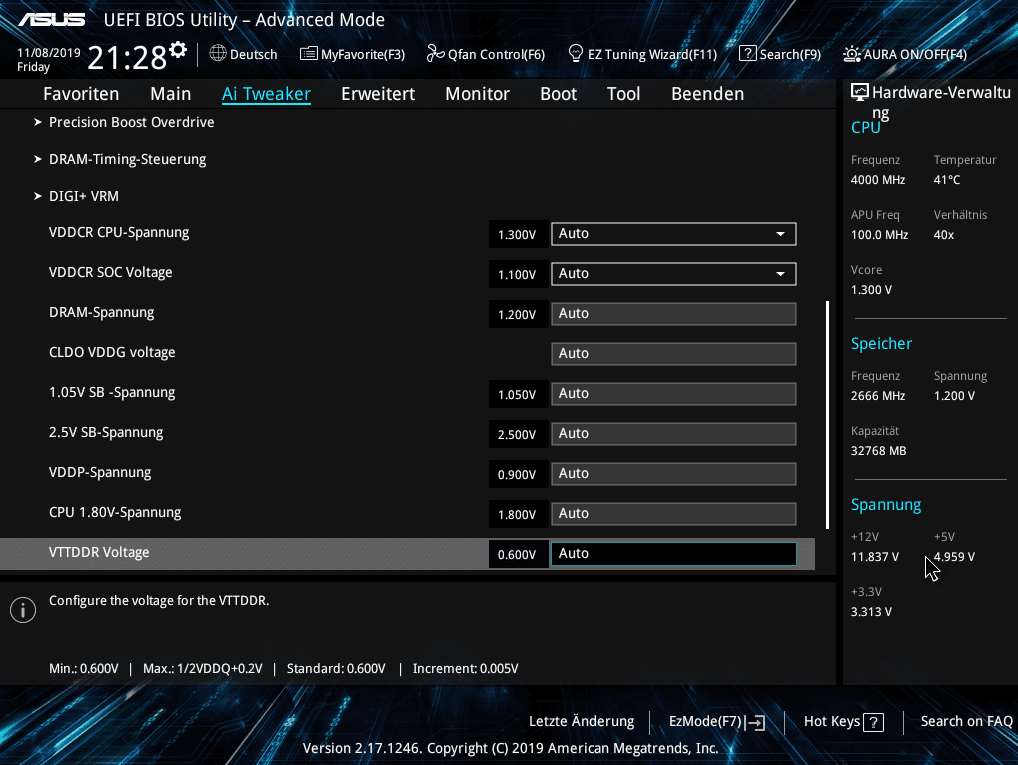Expand DRAM-Timing-Steuerung submenu

click(127, 159)
